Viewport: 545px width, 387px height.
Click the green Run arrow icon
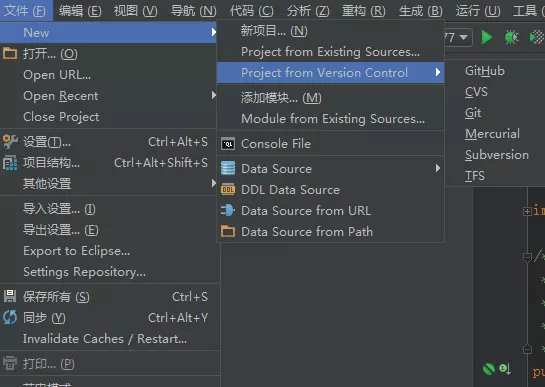(487, 37)
